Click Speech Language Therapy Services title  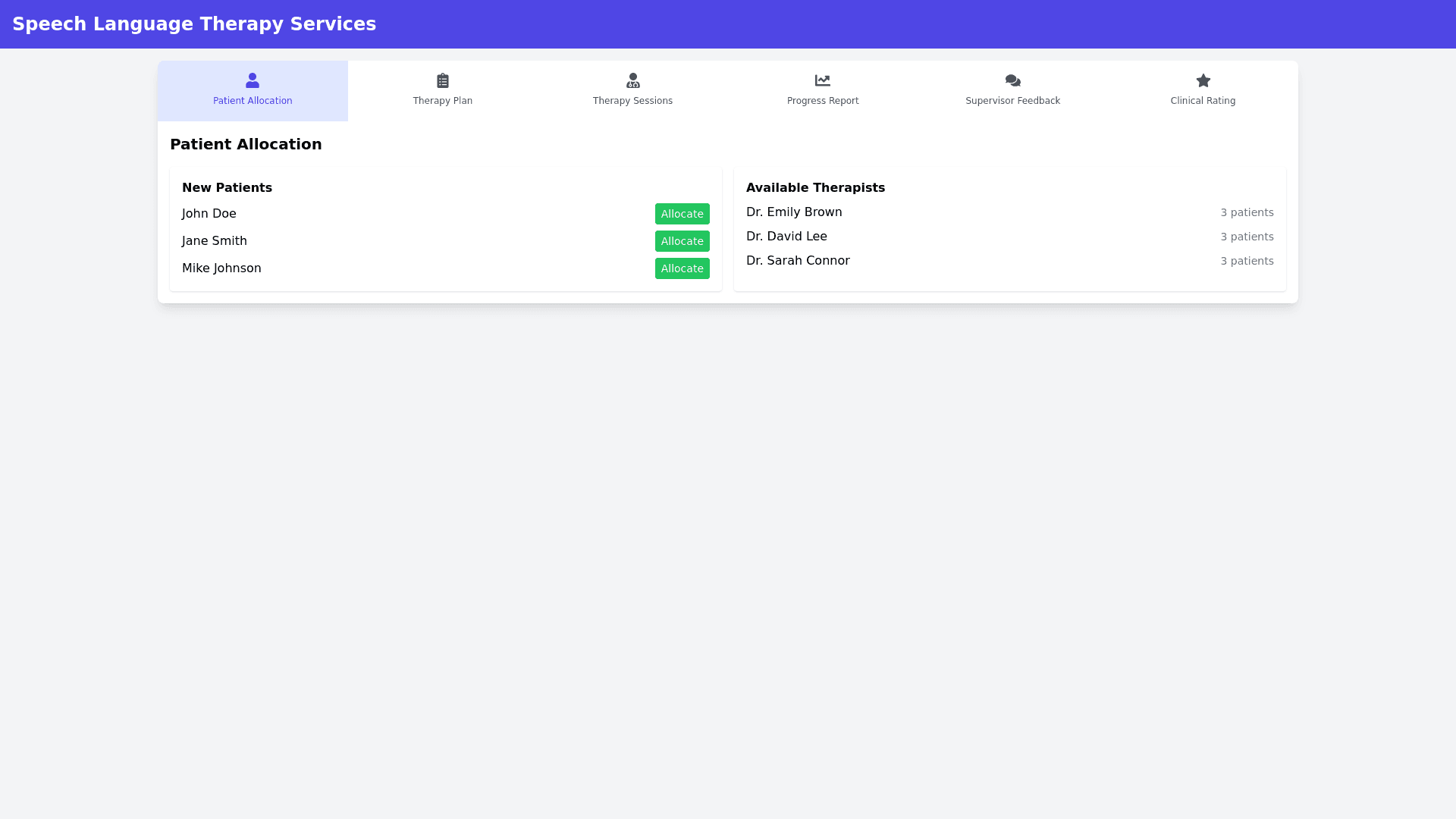point(194,24)
